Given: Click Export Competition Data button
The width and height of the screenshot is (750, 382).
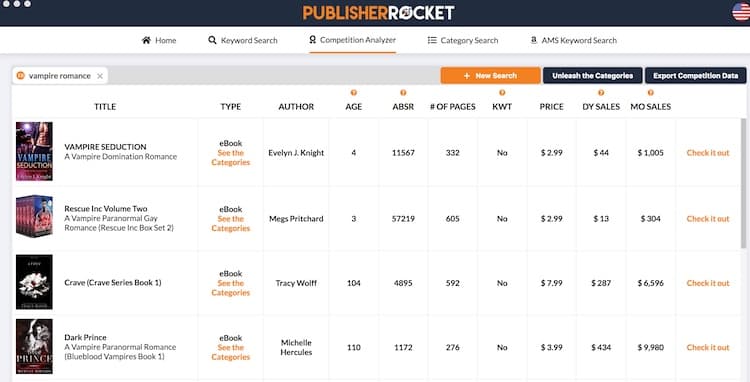Looking at the screenshot, I should click(x=695, y=76).
